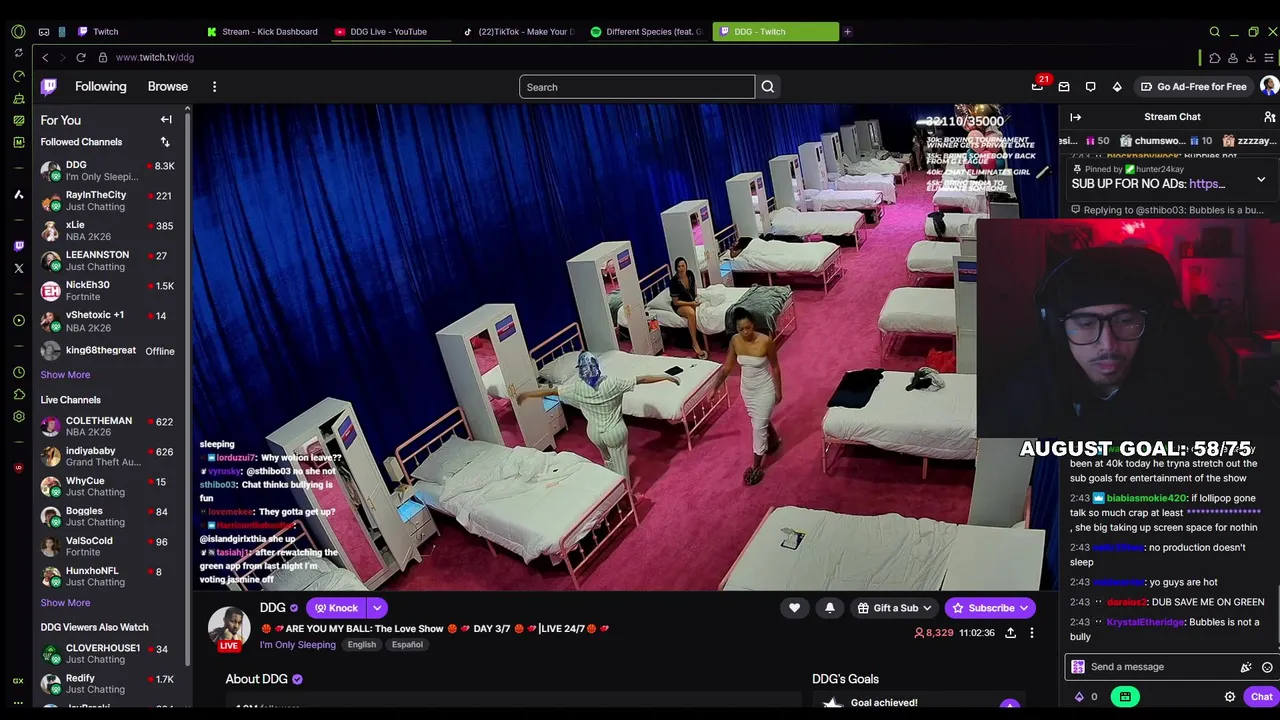The image size is (1280, 720).
Task: Expand the pinned SUB UP message
Action: [1261, 180]
